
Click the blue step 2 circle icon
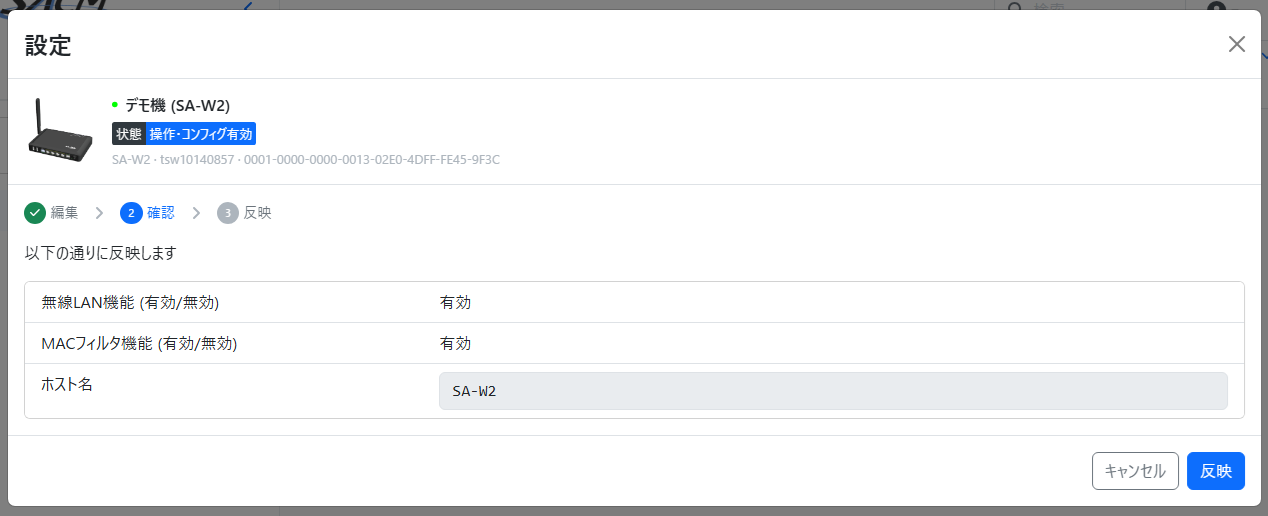click(x=130, y=212)
